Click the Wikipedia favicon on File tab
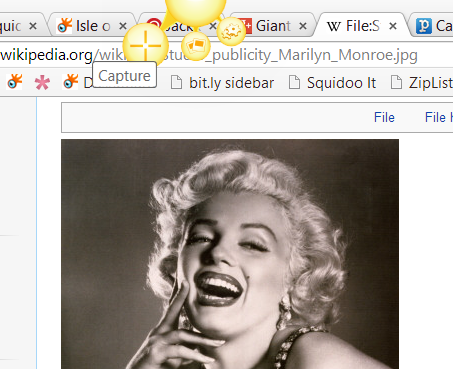 [x=334, y=26]
